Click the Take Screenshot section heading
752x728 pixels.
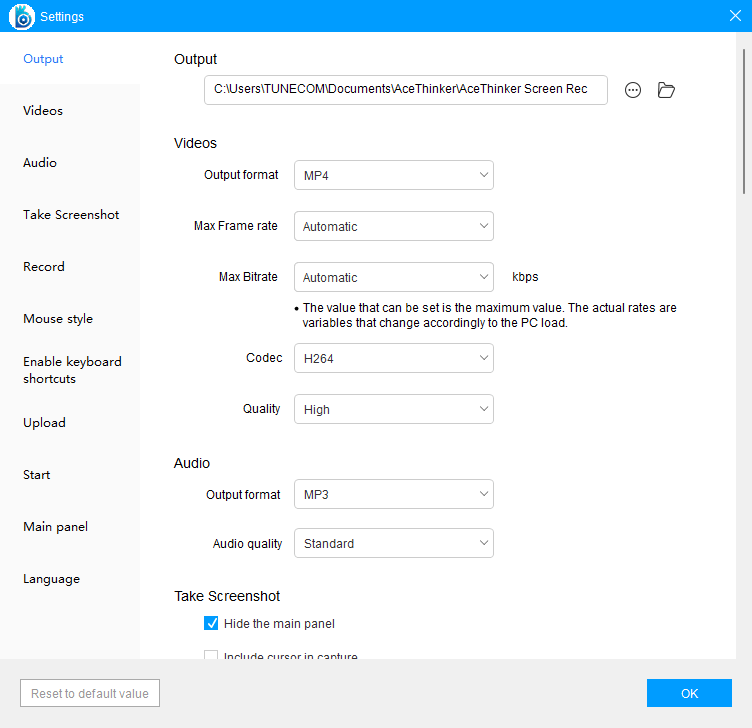pyautogui.click(x=227, y=596)
